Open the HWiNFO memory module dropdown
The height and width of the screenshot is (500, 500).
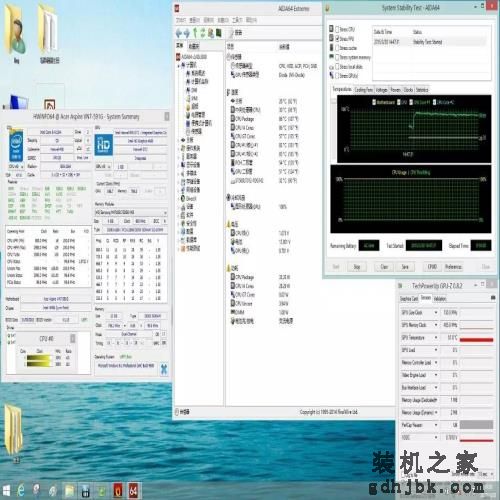click(x=131, y=212)
